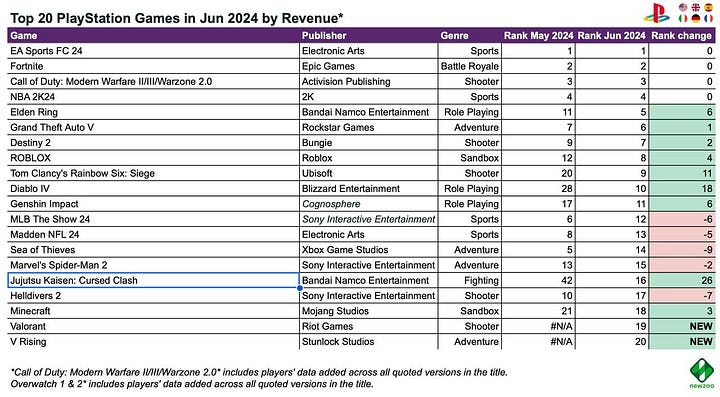720x397 pixels.
Task: Select the Genshin Impact cell
Action: click(x=153, y=204)
